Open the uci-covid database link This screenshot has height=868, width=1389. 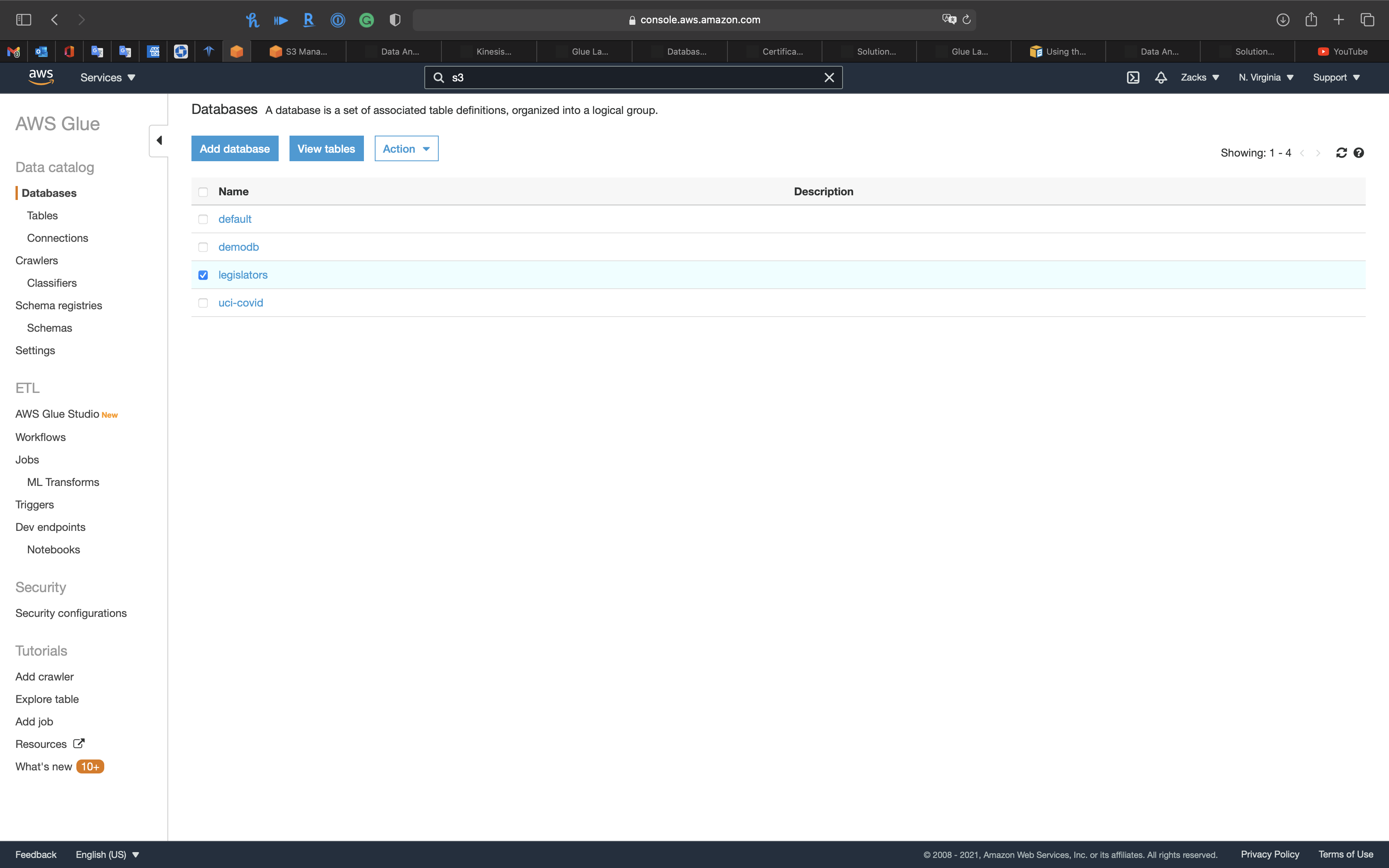pos(241,303)
